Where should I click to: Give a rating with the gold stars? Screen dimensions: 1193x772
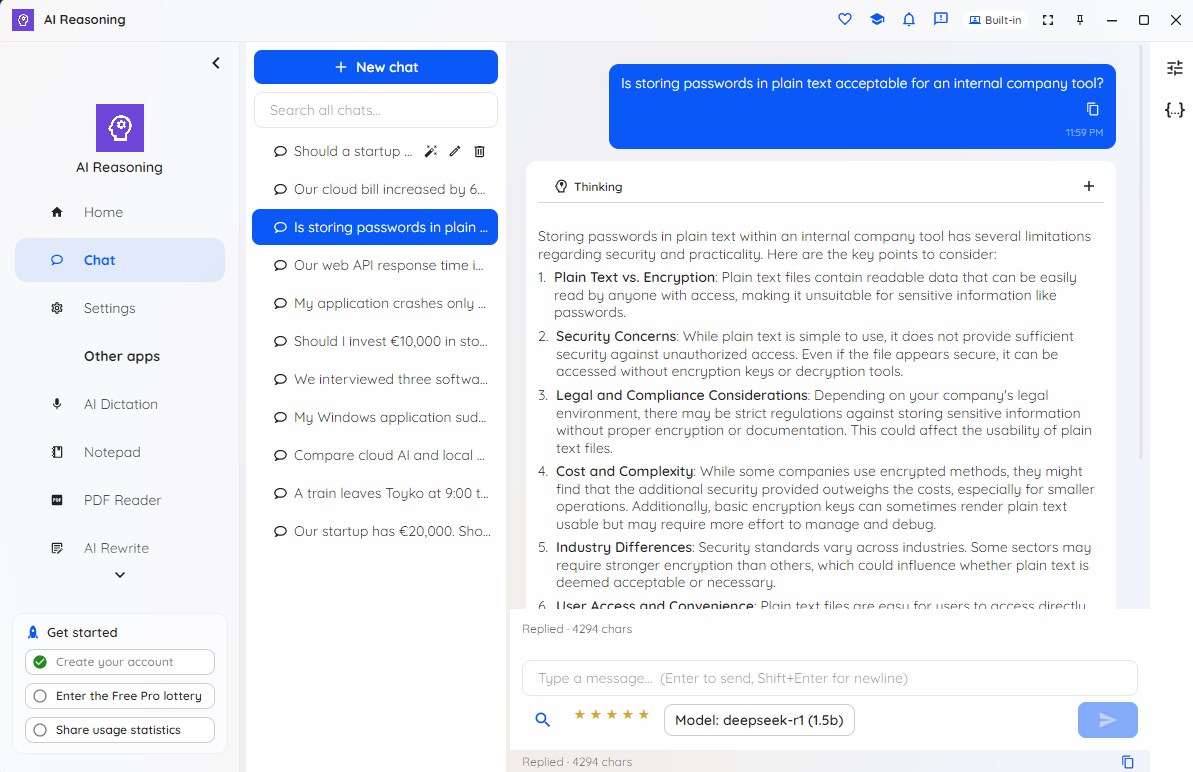tap(612, 714)
